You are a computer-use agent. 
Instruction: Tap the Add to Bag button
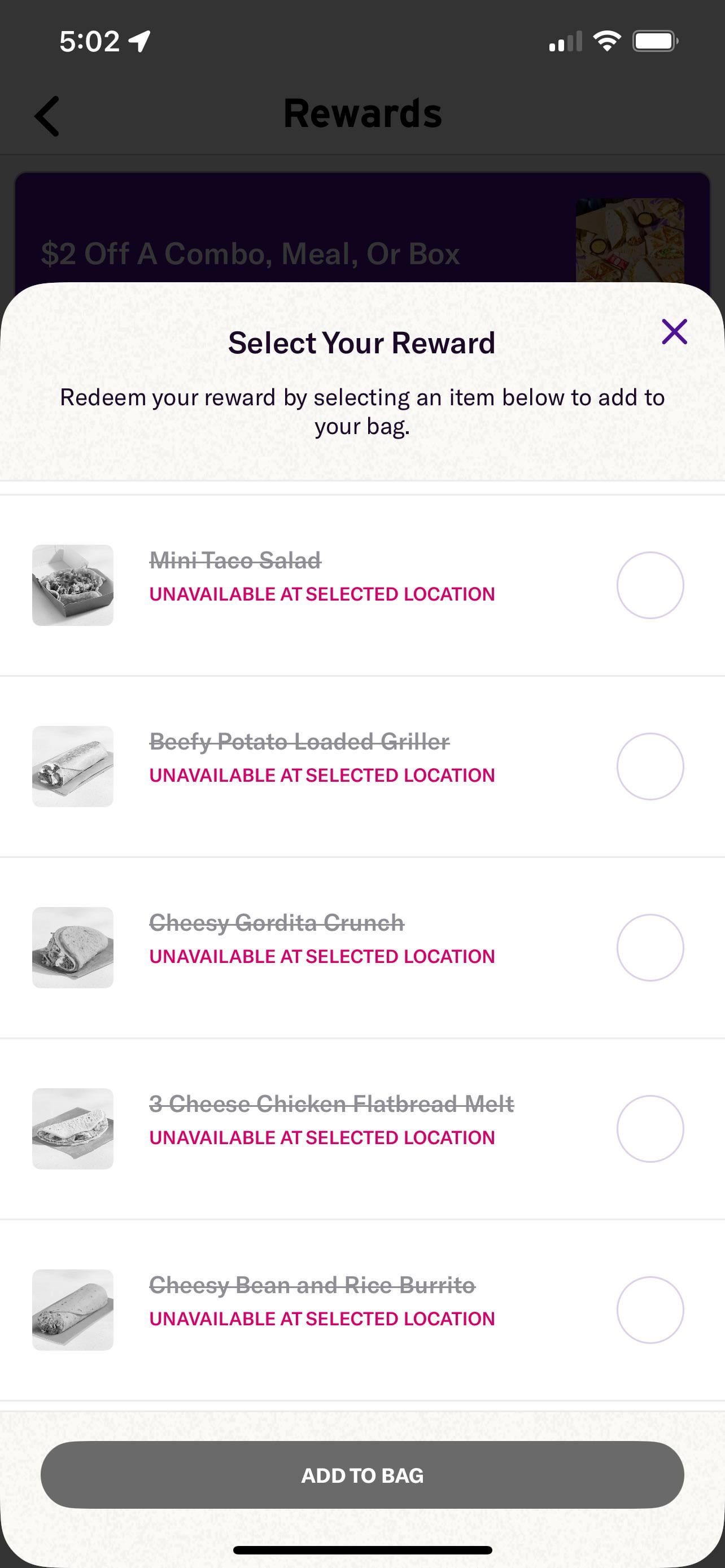point(362,1475)
